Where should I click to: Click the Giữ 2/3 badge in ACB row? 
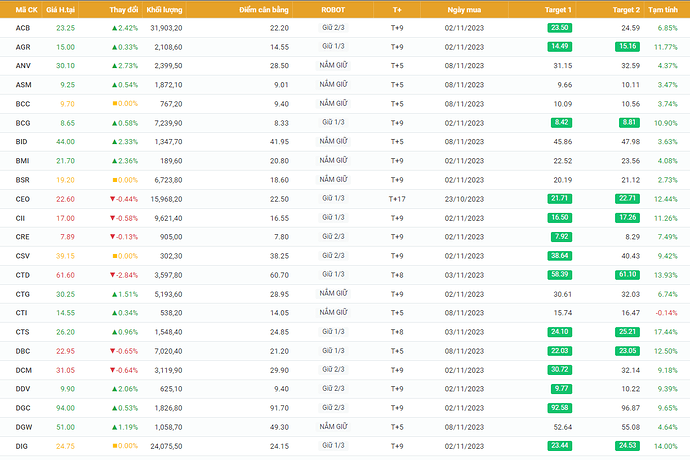pyautogui.click(x=334, y=28)
